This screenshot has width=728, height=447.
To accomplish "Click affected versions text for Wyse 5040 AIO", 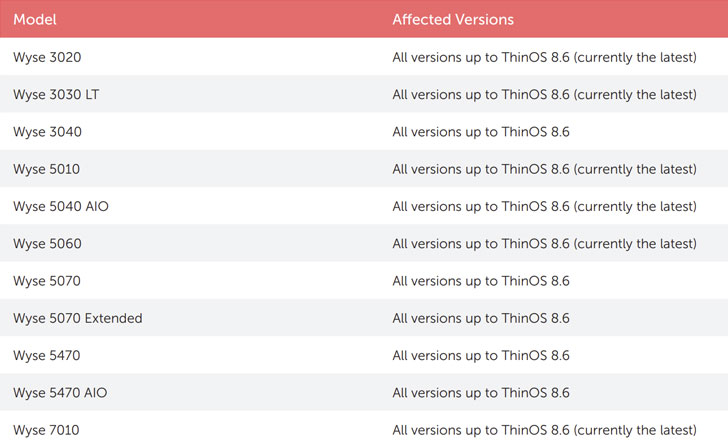I will pyautogui.click(x=544, y=206).
